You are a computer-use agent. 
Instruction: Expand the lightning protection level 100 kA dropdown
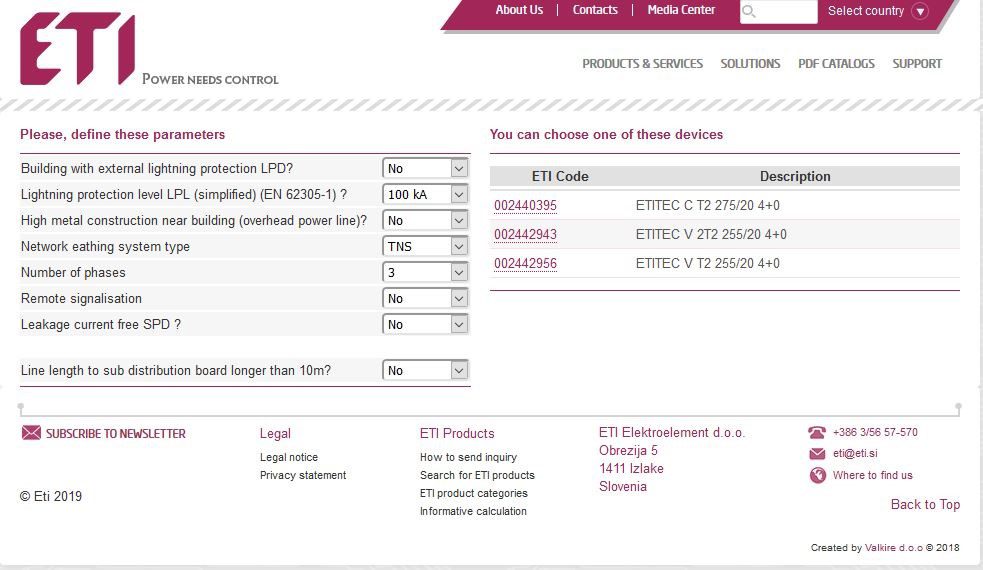coord(425,195)
